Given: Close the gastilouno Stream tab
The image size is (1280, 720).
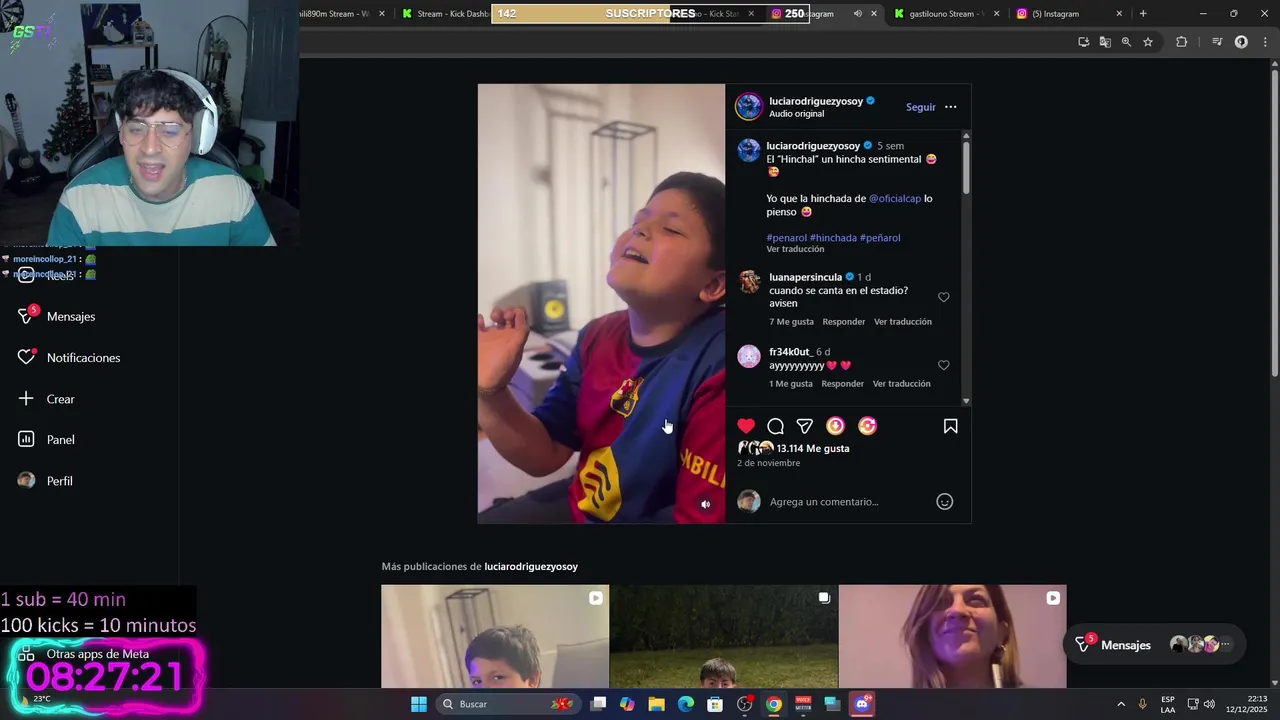Looking at the screenshot, I should (x=996, y=14).
